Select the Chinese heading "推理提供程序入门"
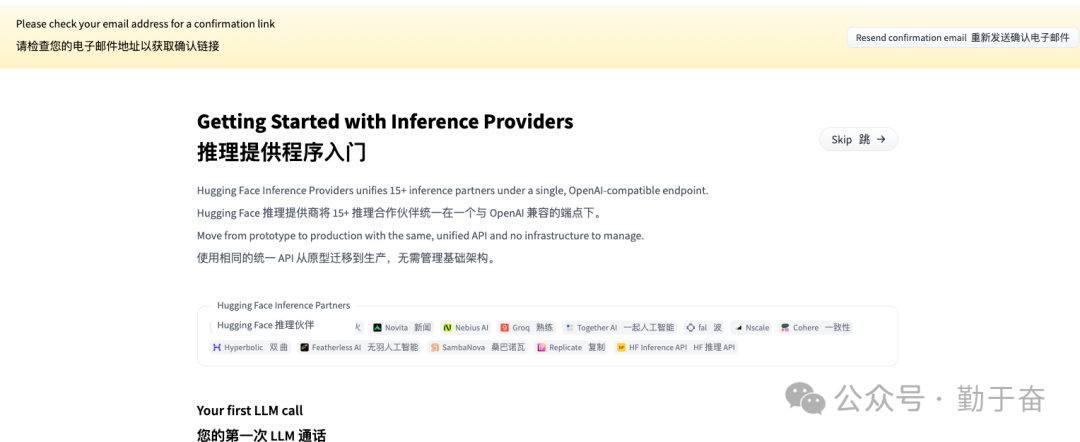1080x442 pixels. click(282, 152)
